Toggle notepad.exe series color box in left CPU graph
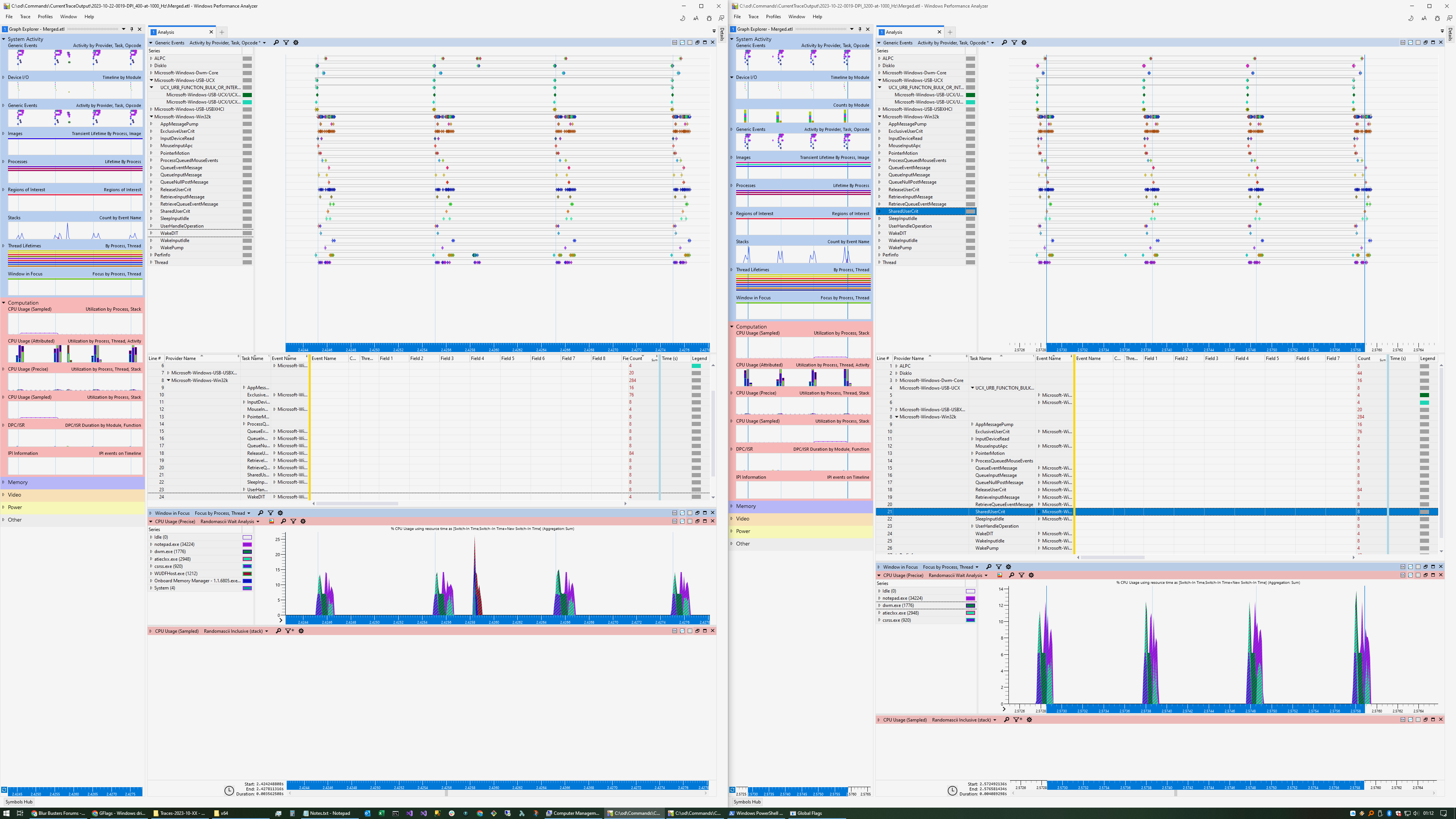Image resolution: width=1456 pixels, height=819 pixels. (x=247, y=544)
